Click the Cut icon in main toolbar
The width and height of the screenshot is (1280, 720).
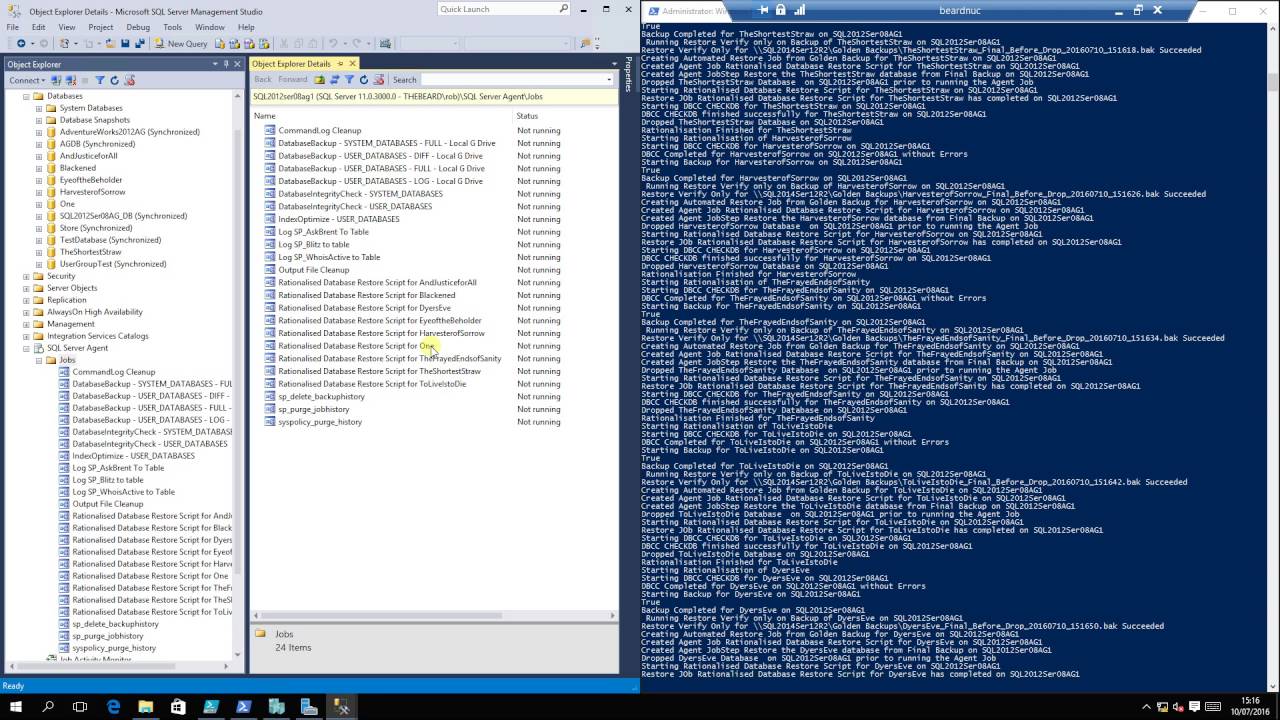[285, 44]
